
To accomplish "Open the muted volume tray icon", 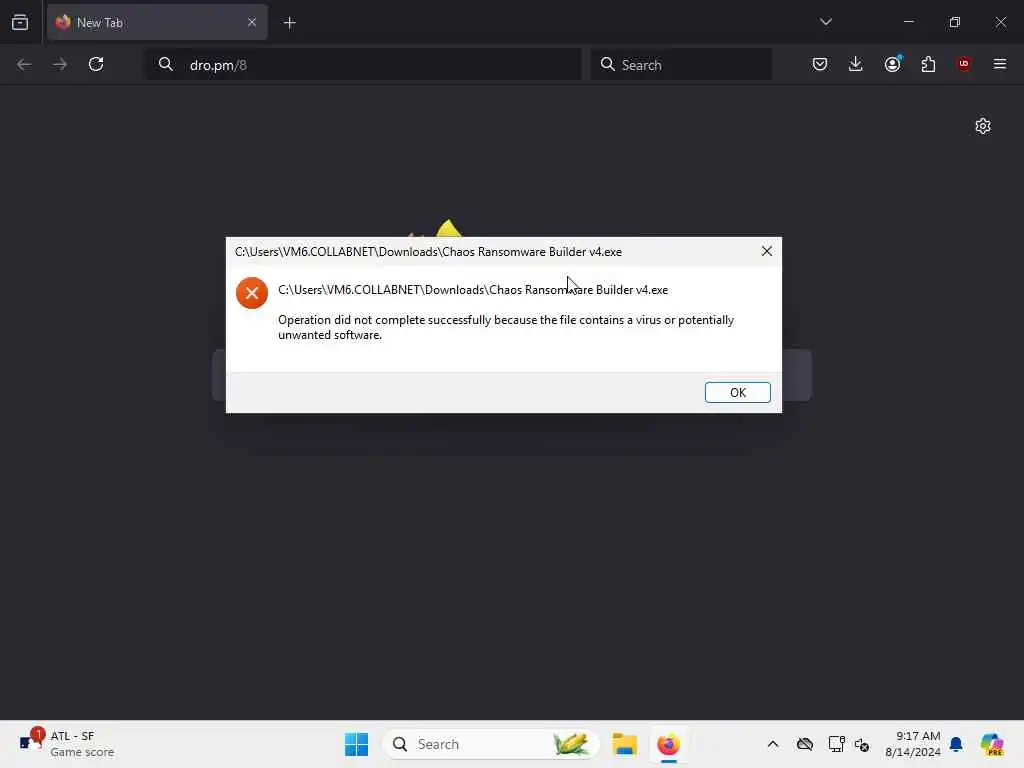I will point(862,744).
